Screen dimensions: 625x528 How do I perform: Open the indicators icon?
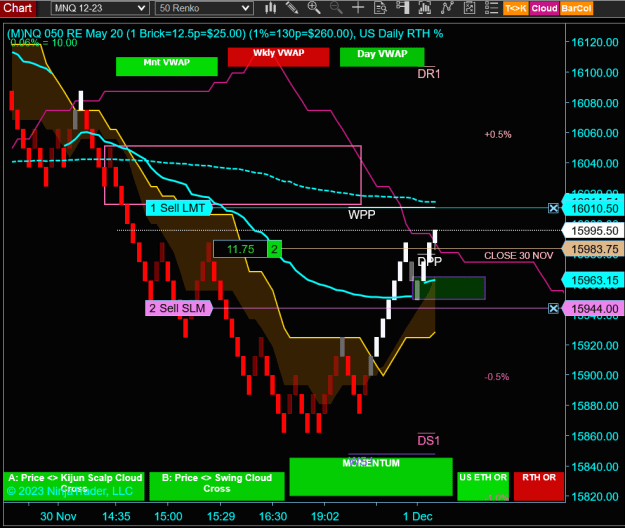click(447, 8)
